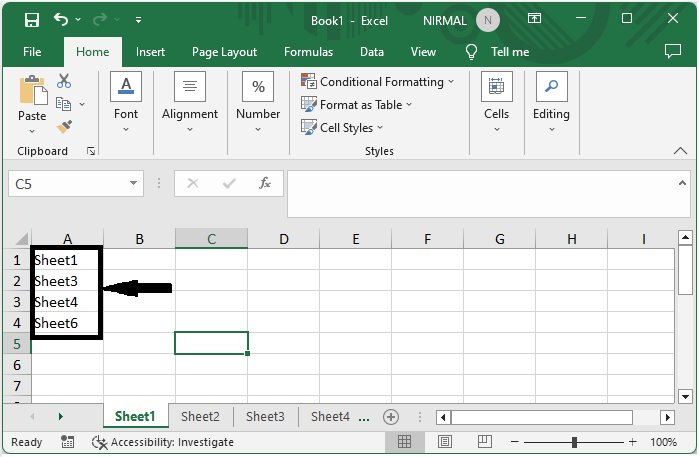The image size is (699, 457).
Task: Select the Format Painter brush icon
Action: click(x=64, y=126)
